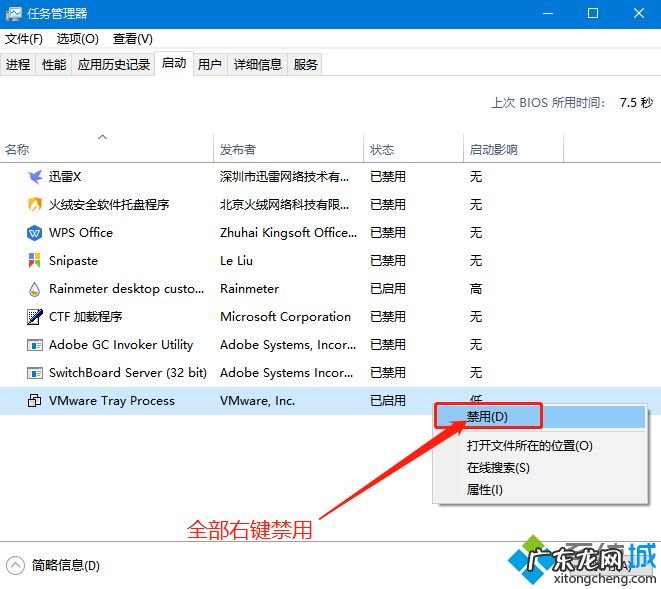
Task: Click the VMware Tray Process icon
Action: [x=35, y=401]
